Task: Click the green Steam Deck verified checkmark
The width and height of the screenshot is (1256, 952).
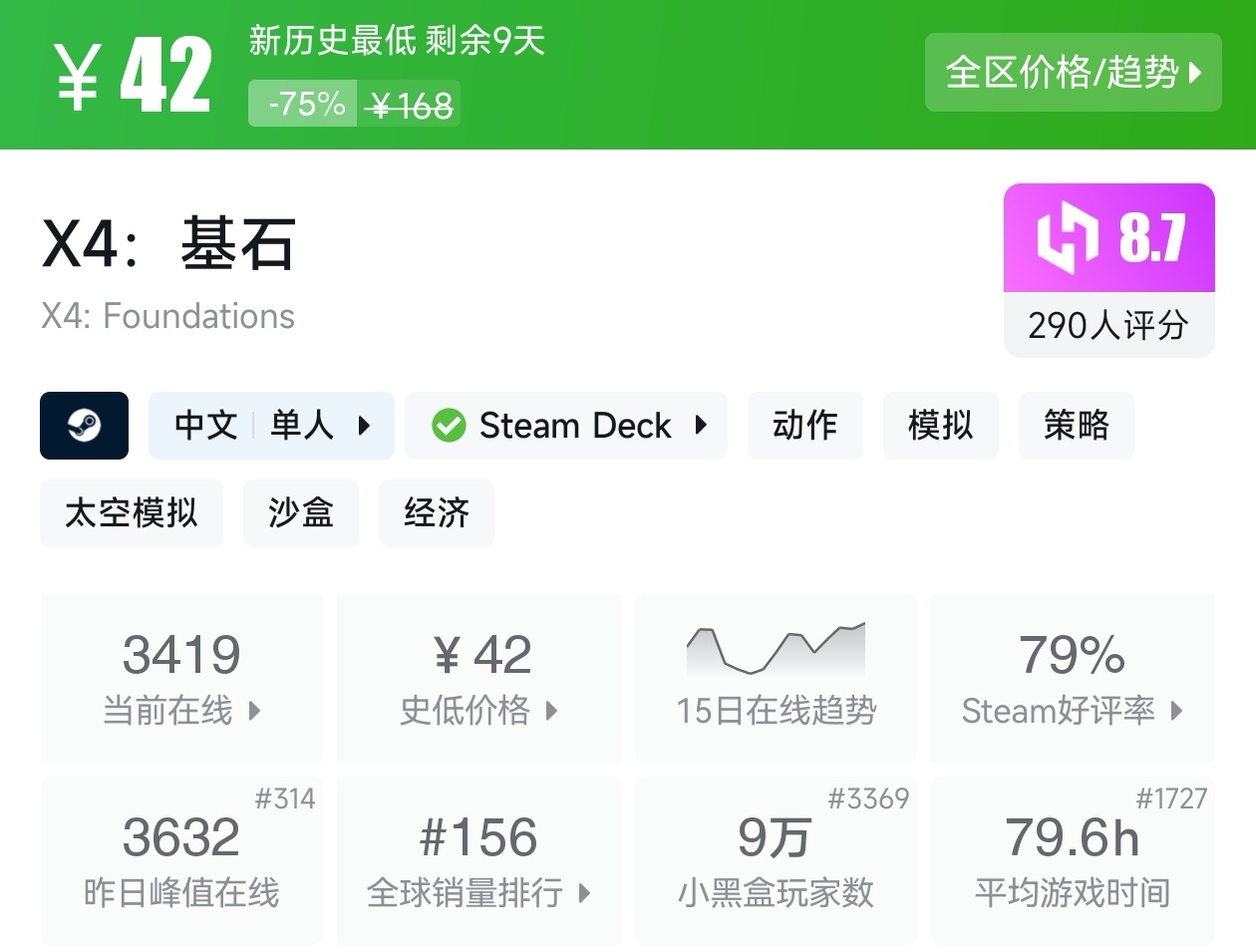Action: coord(449,426)
